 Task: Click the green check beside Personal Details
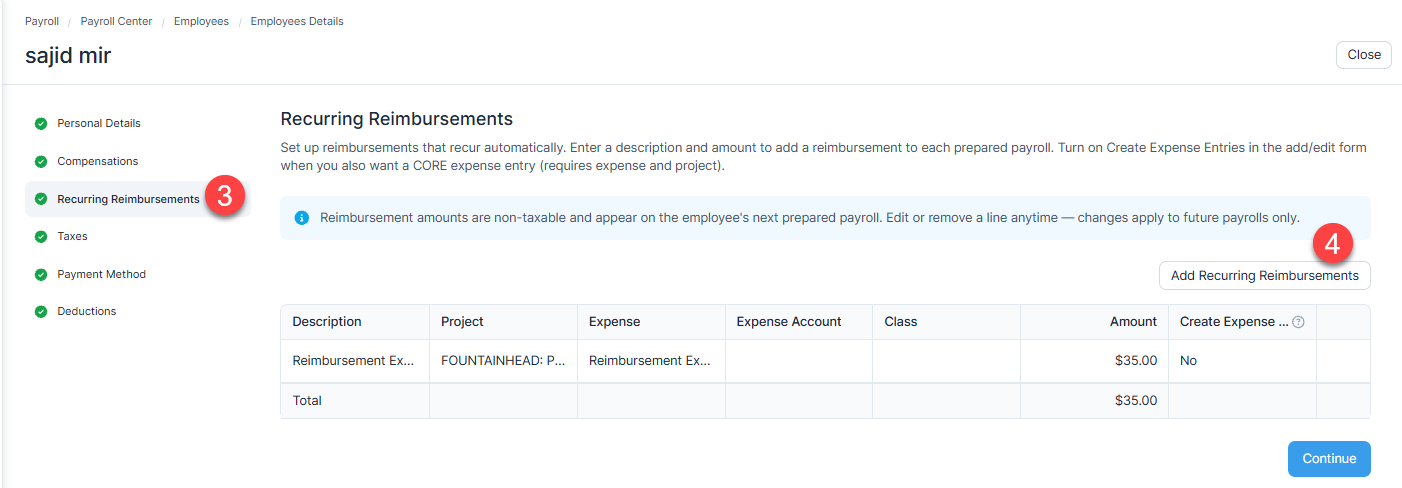tap(41, 124)
